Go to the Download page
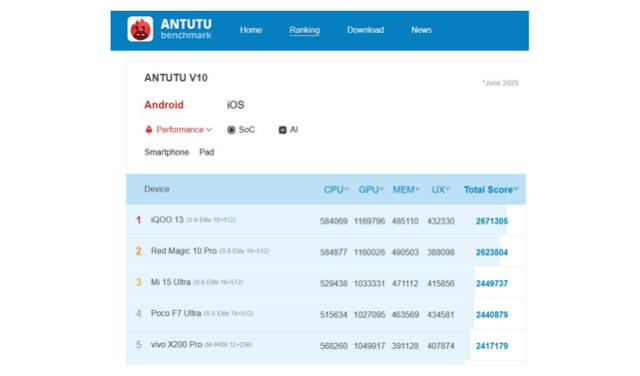 point(365,30)
